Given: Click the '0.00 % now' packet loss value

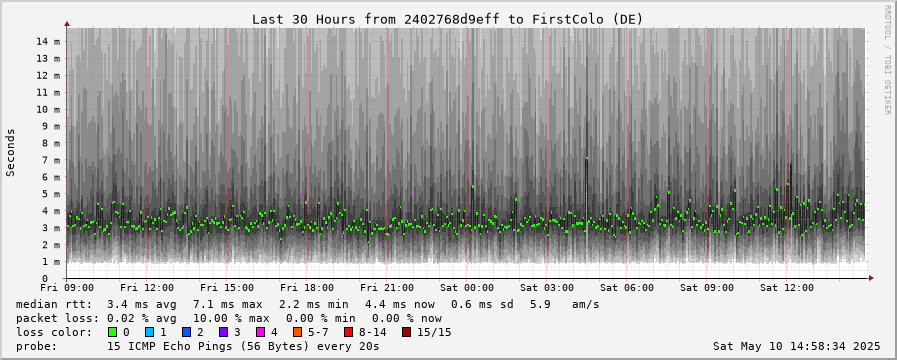Looking at the screenshot, I should point(407,318).
